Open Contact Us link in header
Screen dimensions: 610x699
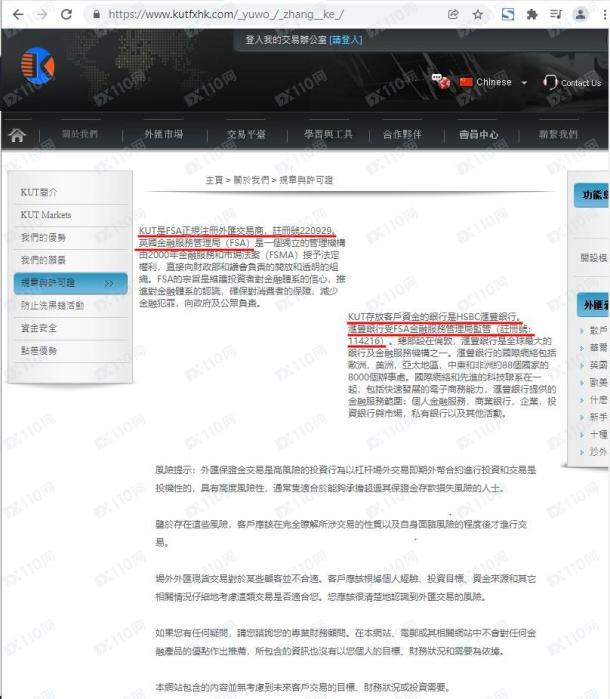click(581, 83)
